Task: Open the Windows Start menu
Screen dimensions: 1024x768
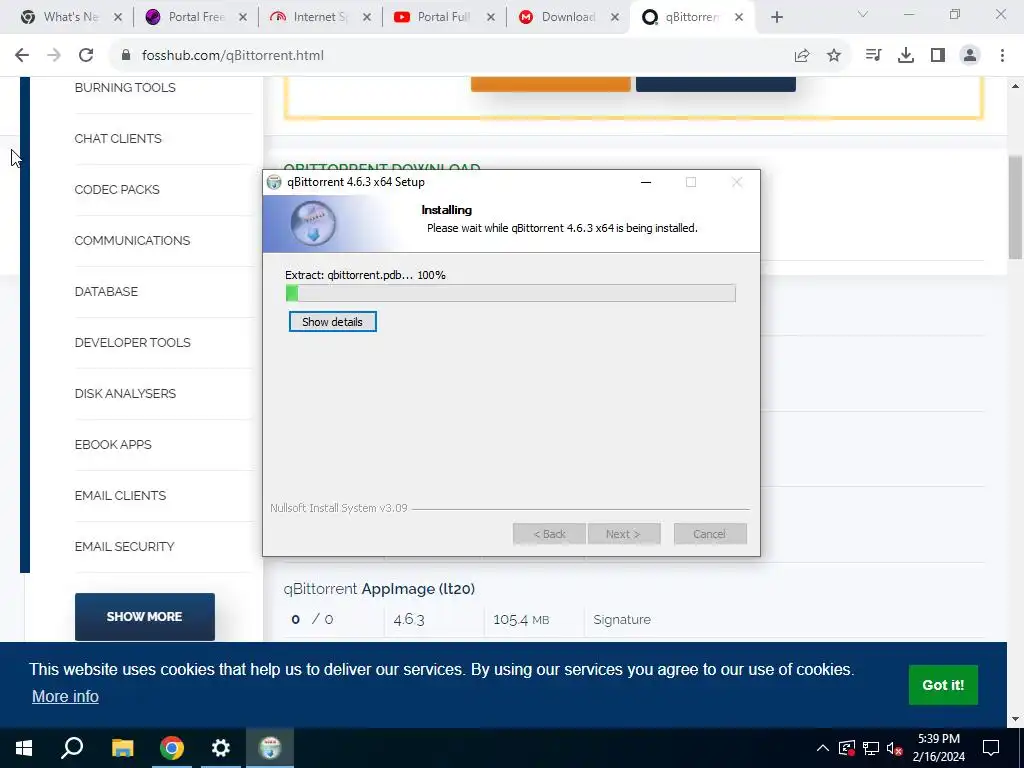Action: 24,748
